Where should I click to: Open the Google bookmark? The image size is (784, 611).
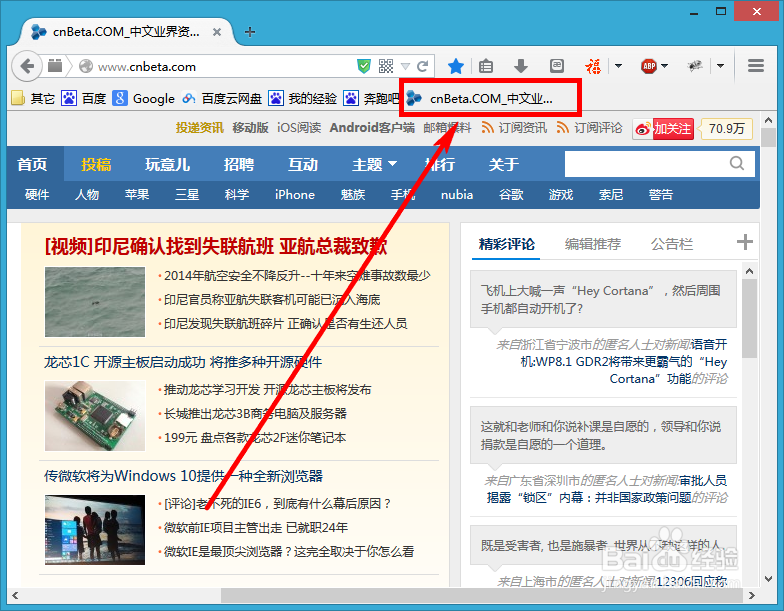click(144, 98)
